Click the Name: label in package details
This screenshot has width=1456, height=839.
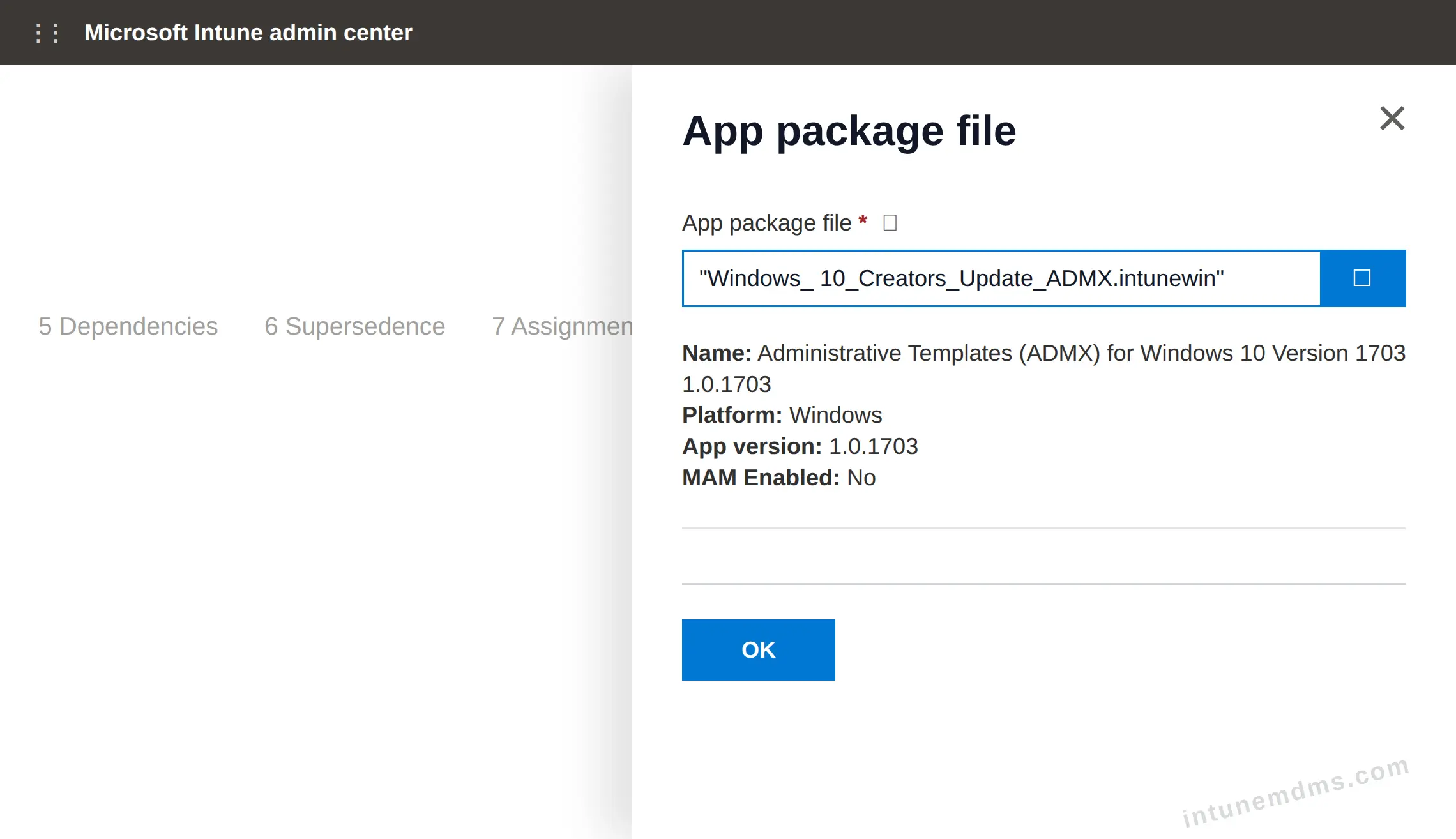coord(717,353)
